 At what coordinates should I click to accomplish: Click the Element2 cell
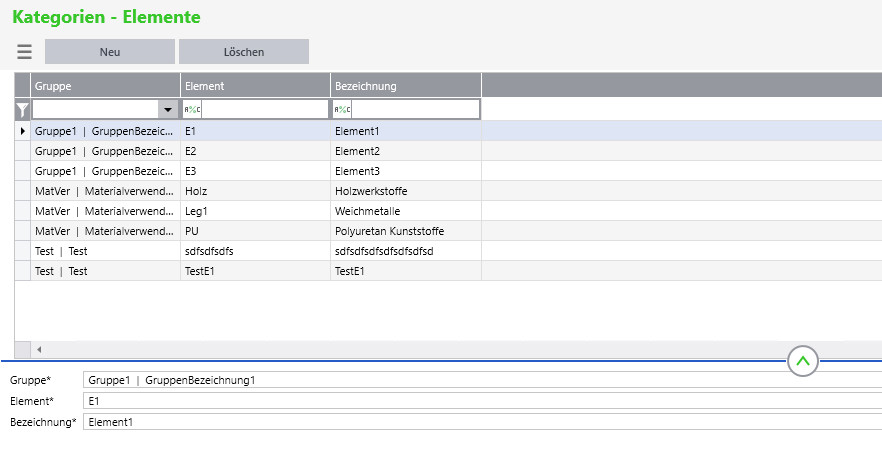(406, 151)
